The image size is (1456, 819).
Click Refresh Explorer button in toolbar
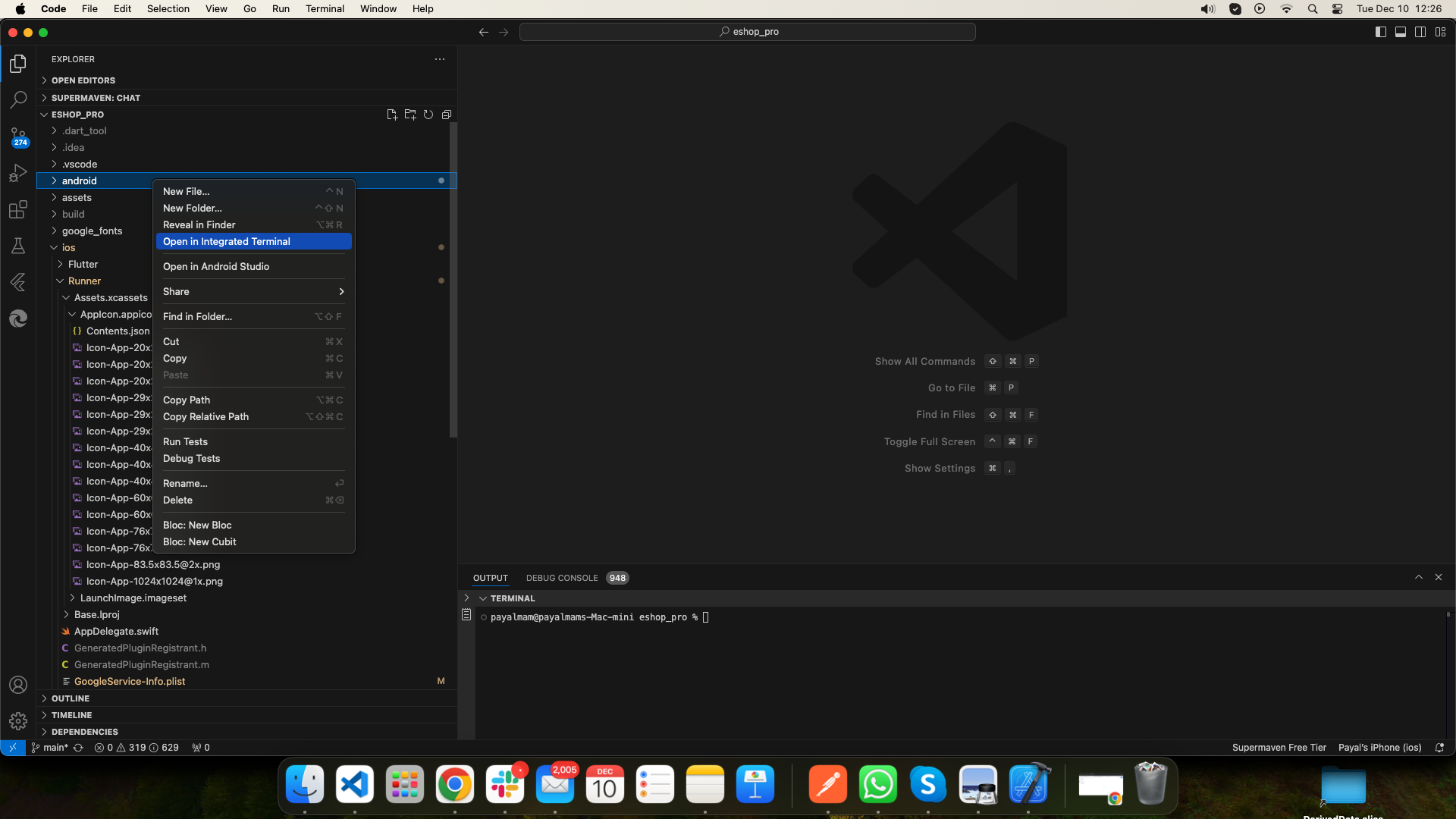click(428, 114)
